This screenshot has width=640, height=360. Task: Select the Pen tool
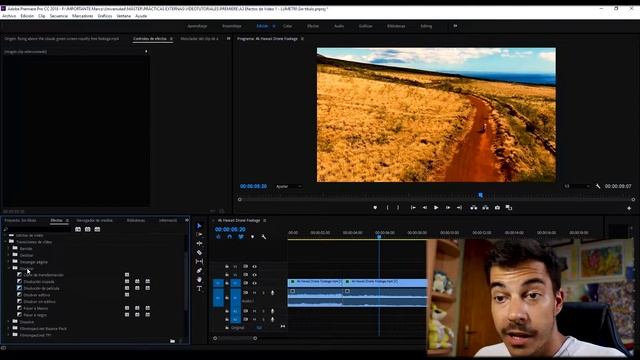(199, 270)
